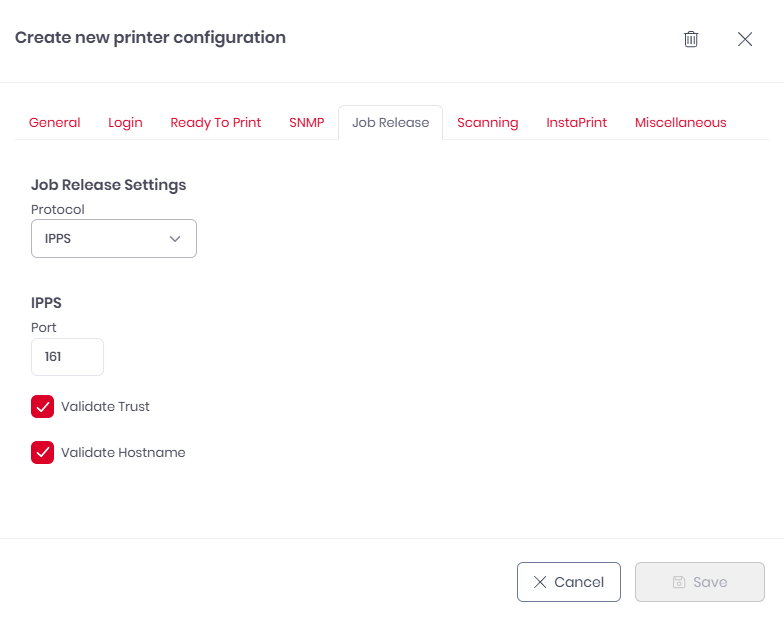
Task: Click the Save button
Action: tap(699, 582)
